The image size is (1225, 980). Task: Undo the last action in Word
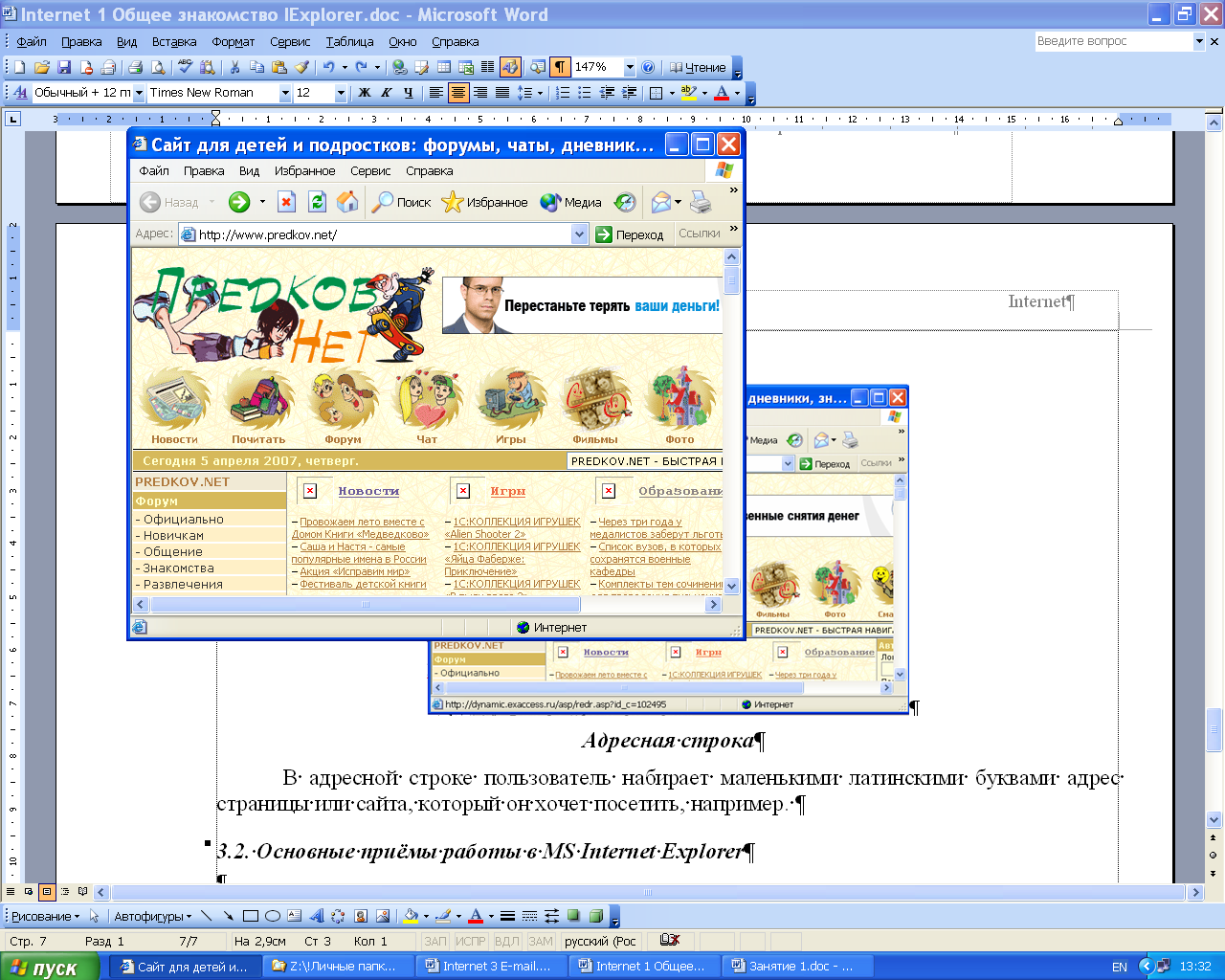[328, 67]
